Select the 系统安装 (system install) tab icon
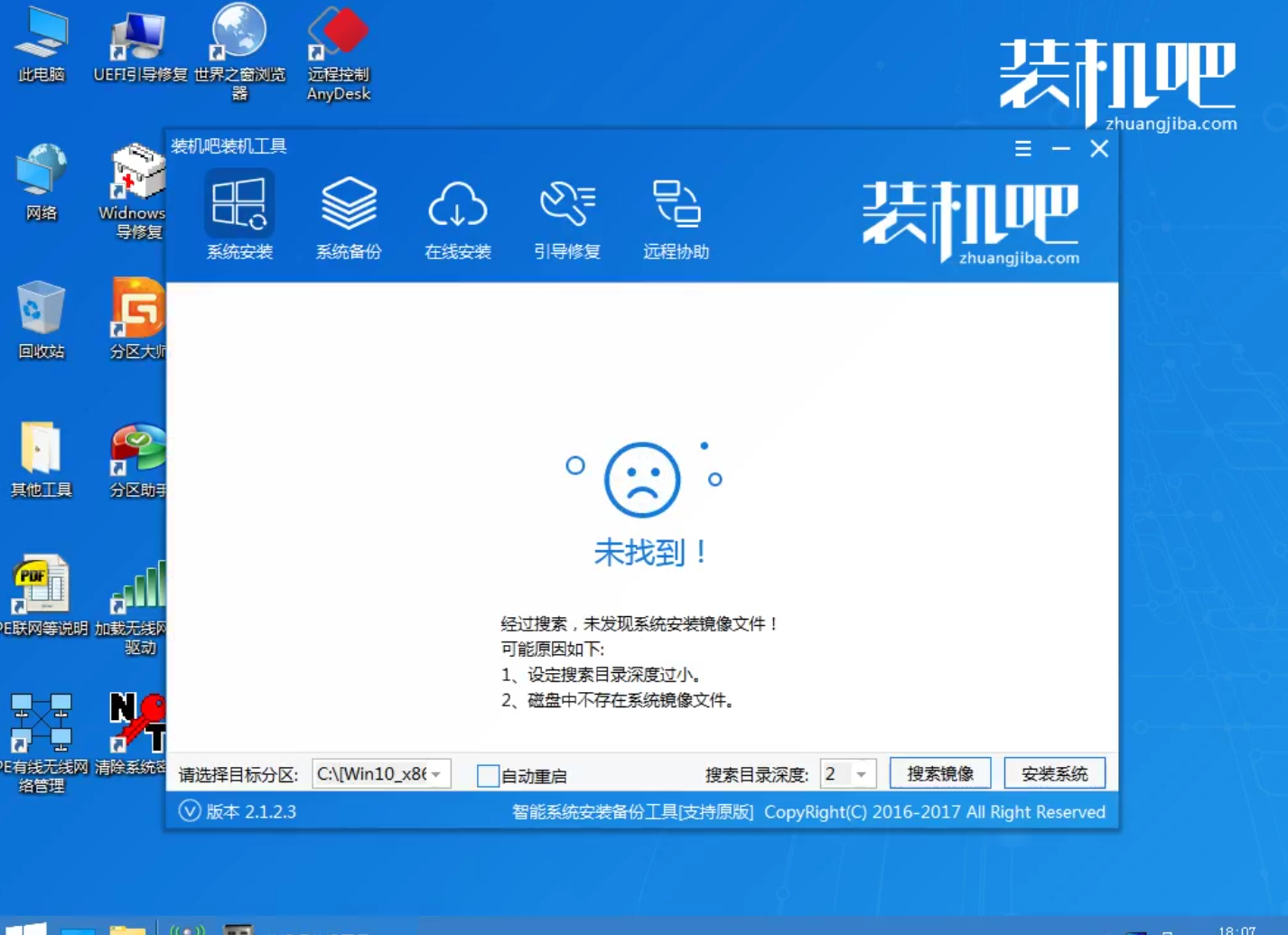This screenshot has width=1288, height=935. [239, 212]
